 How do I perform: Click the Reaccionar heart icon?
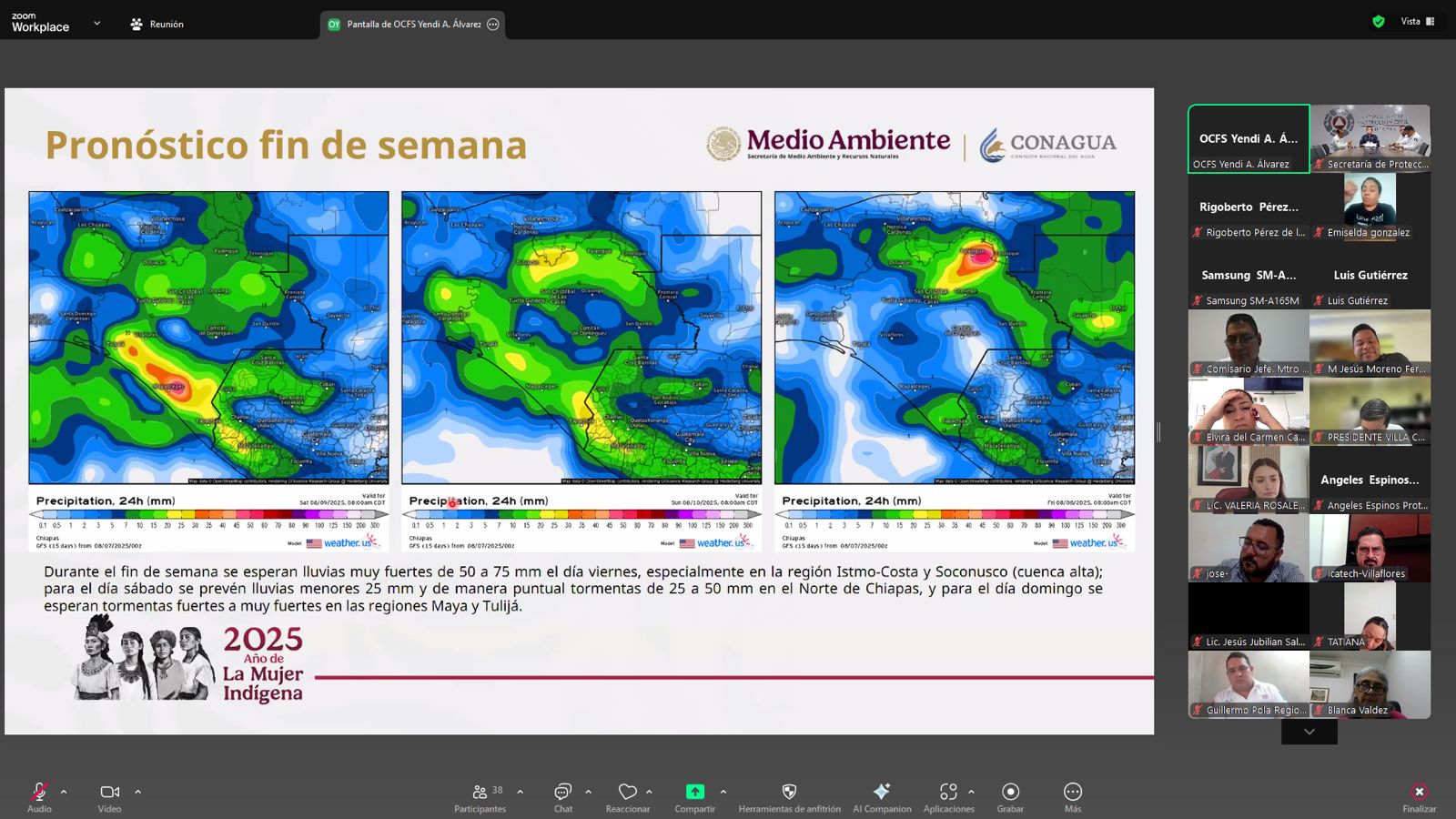tap(627, 792)
